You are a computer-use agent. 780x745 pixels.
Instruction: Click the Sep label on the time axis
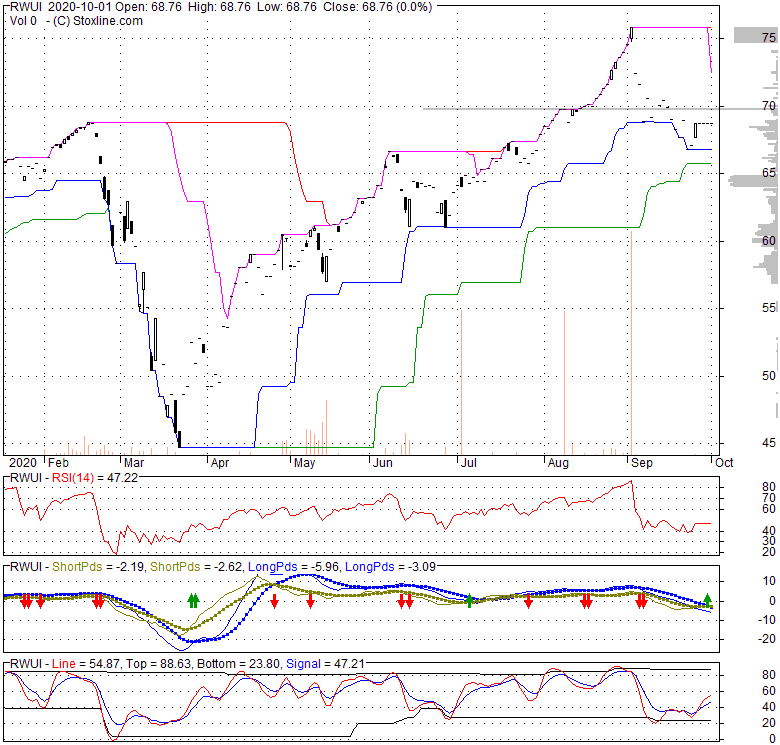[x=642, y=463]
